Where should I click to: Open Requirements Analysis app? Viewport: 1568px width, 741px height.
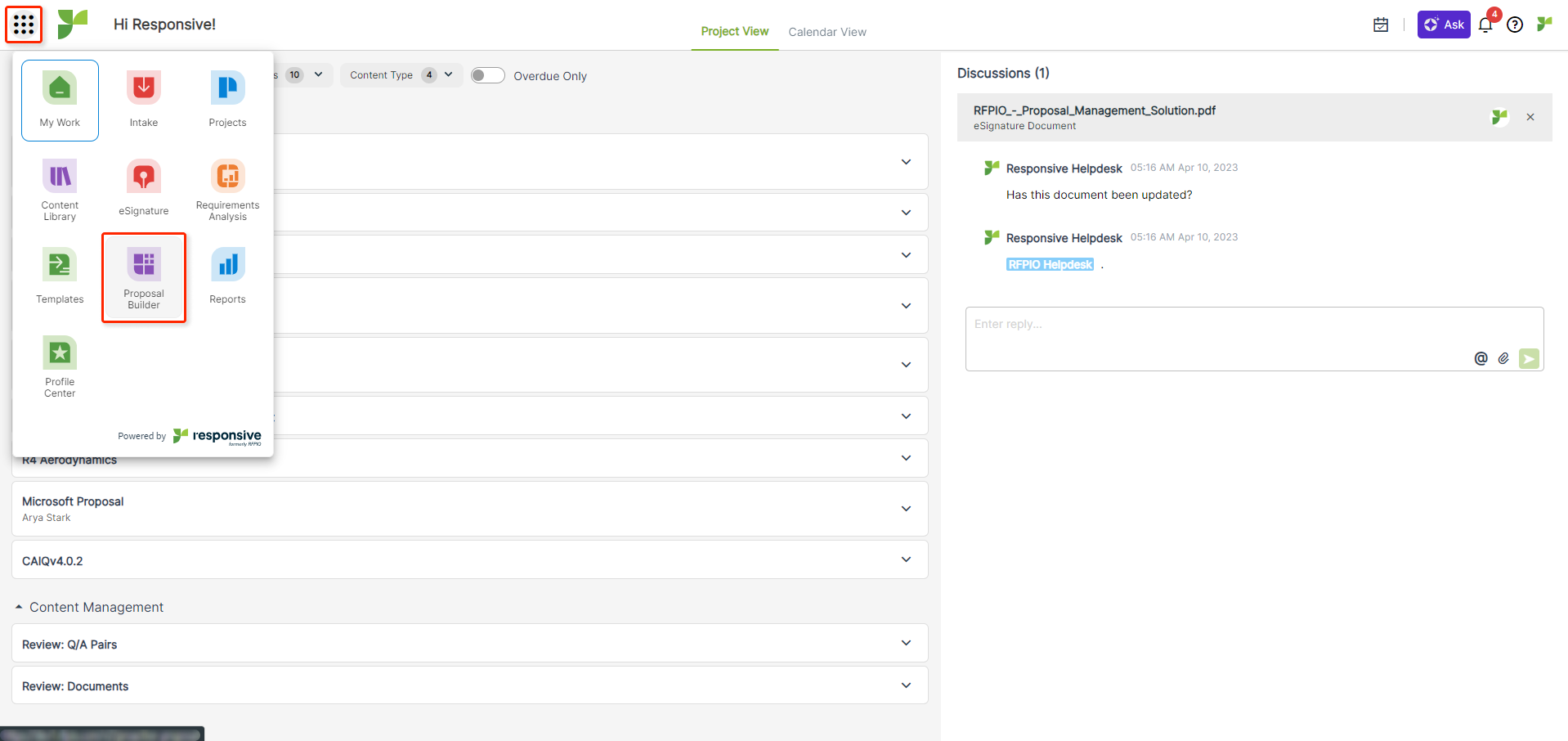point(227,190)
